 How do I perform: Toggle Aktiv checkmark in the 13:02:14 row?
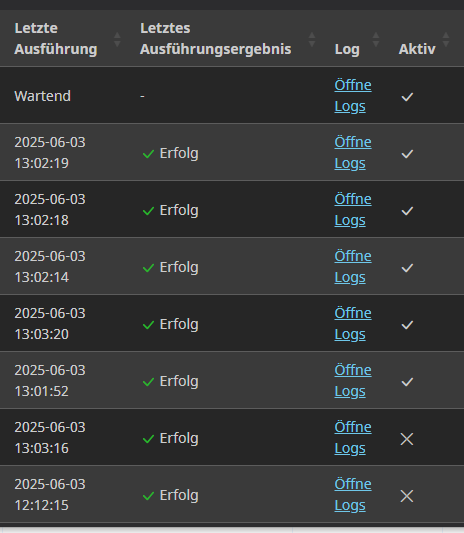coord(407,268)
